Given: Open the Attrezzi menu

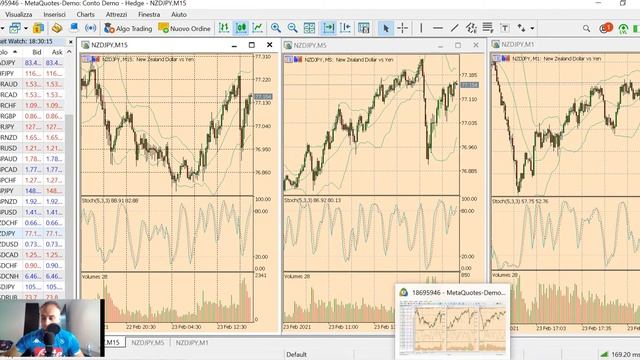Looking at the screenshot, I should [x=116, y=14].
